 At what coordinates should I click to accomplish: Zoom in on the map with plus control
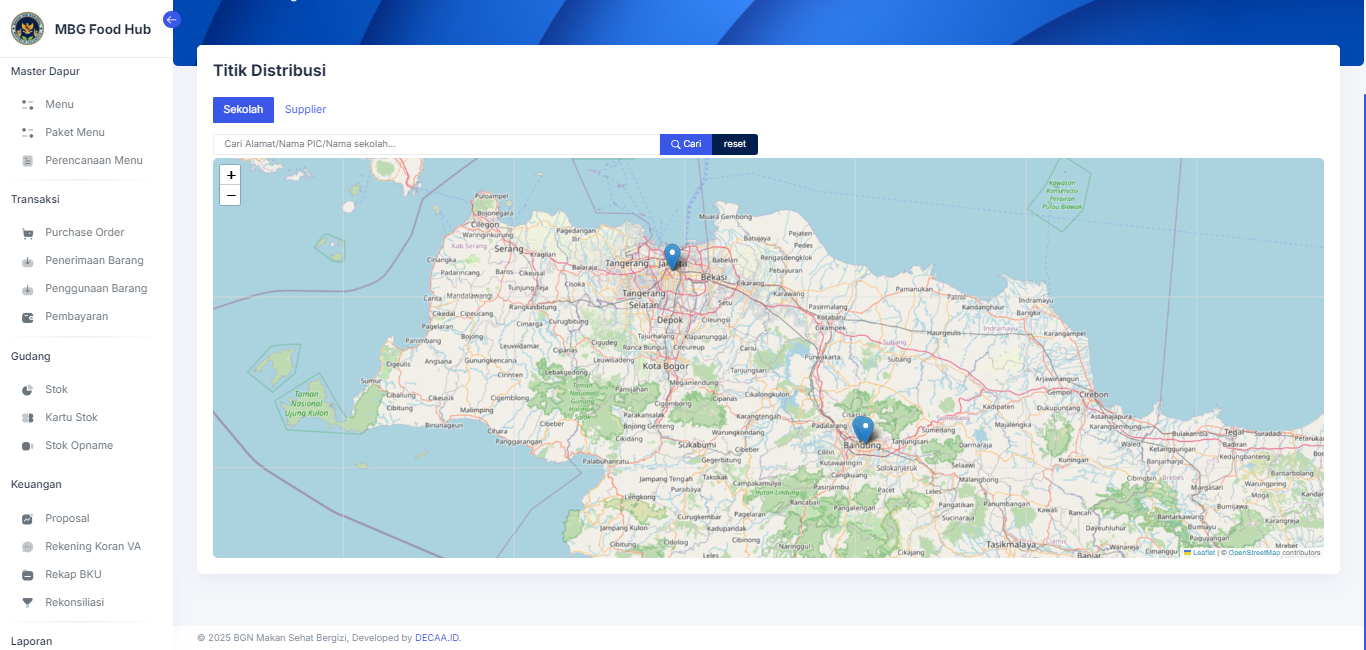point(230,175)
